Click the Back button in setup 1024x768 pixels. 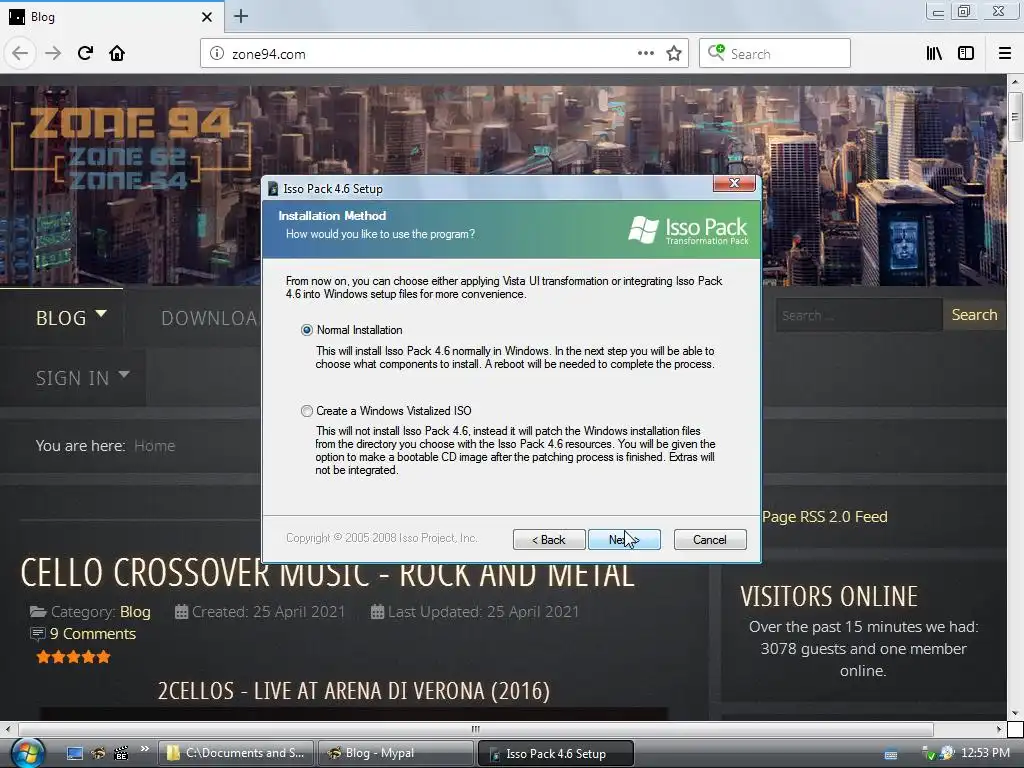(549, 539)
